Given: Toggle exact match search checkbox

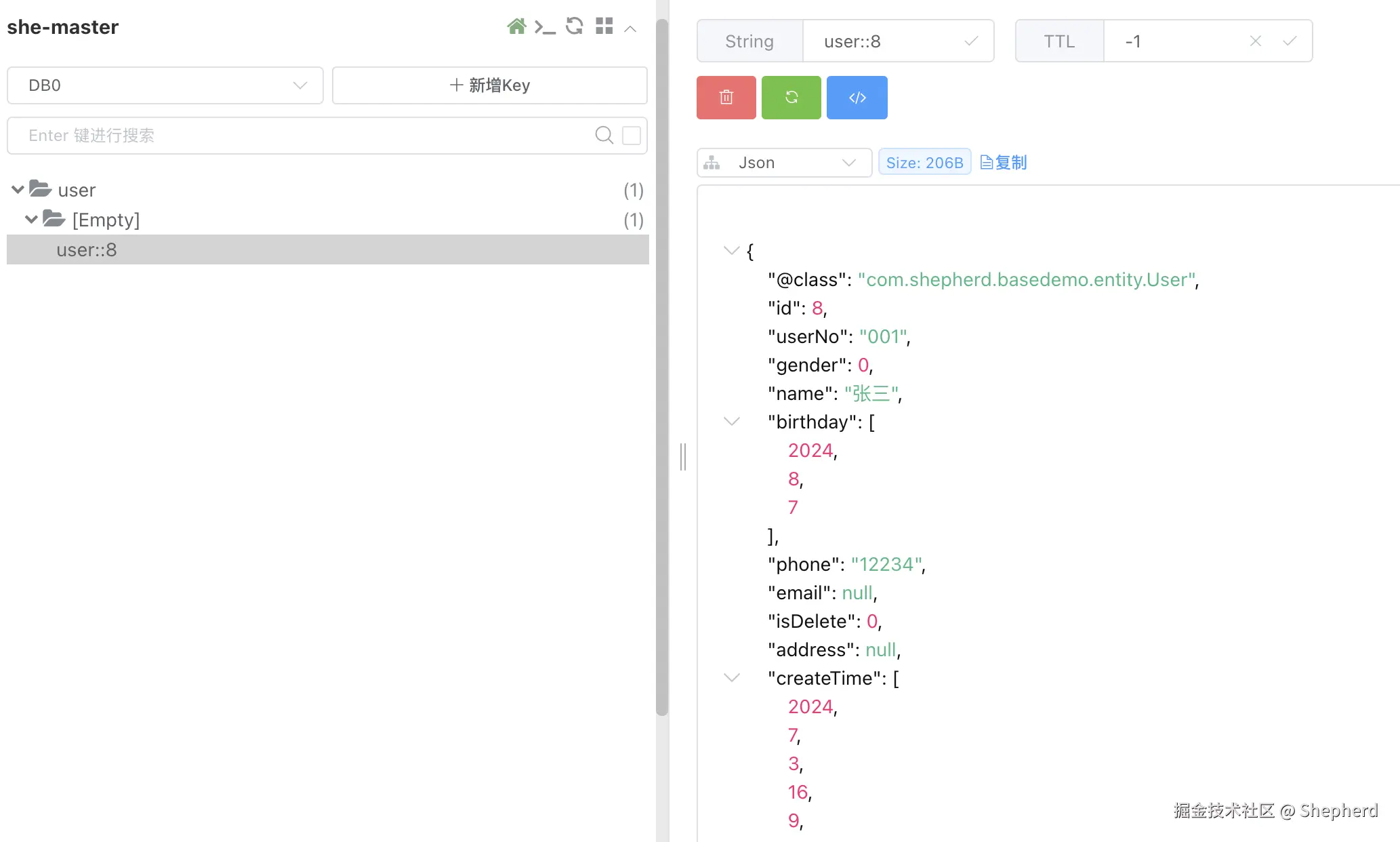Looking at the screenshot, I should click(632, 136).
